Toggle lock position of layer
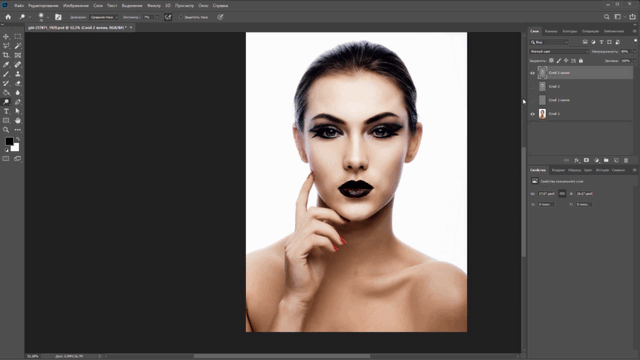This screenshot has width=640, height=360. (x=566, y=60)
